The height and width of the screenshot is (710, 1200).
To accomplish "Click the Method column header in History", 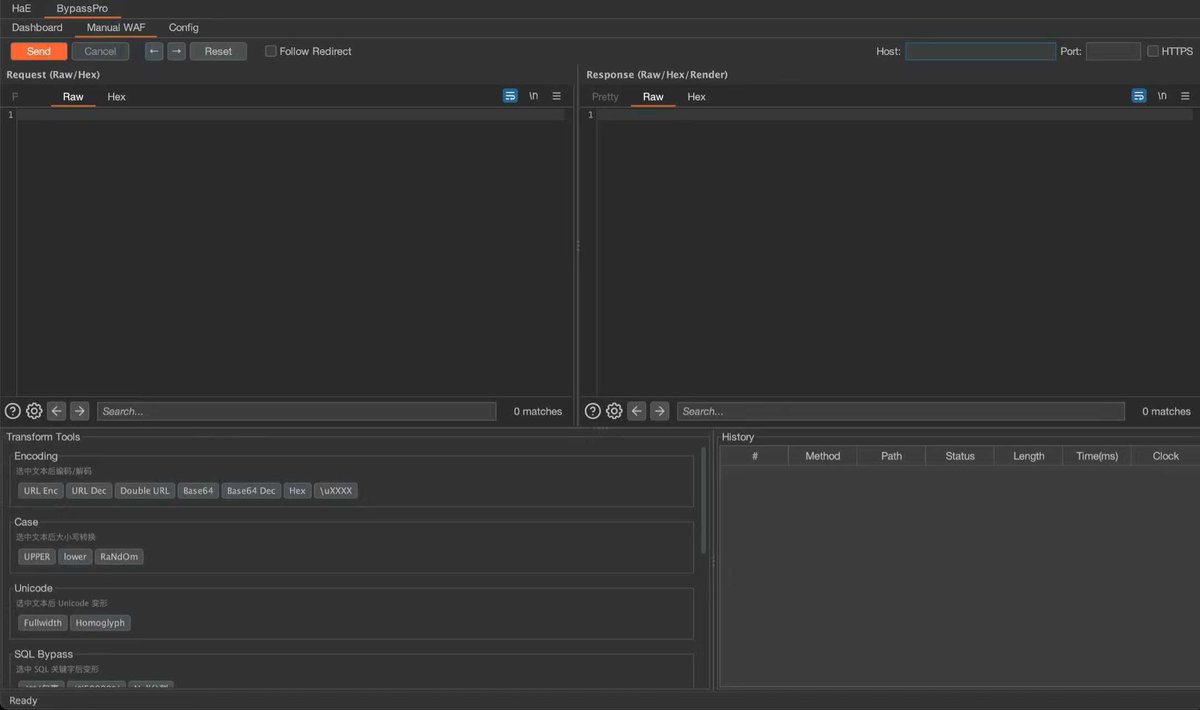I will [823, 456].
